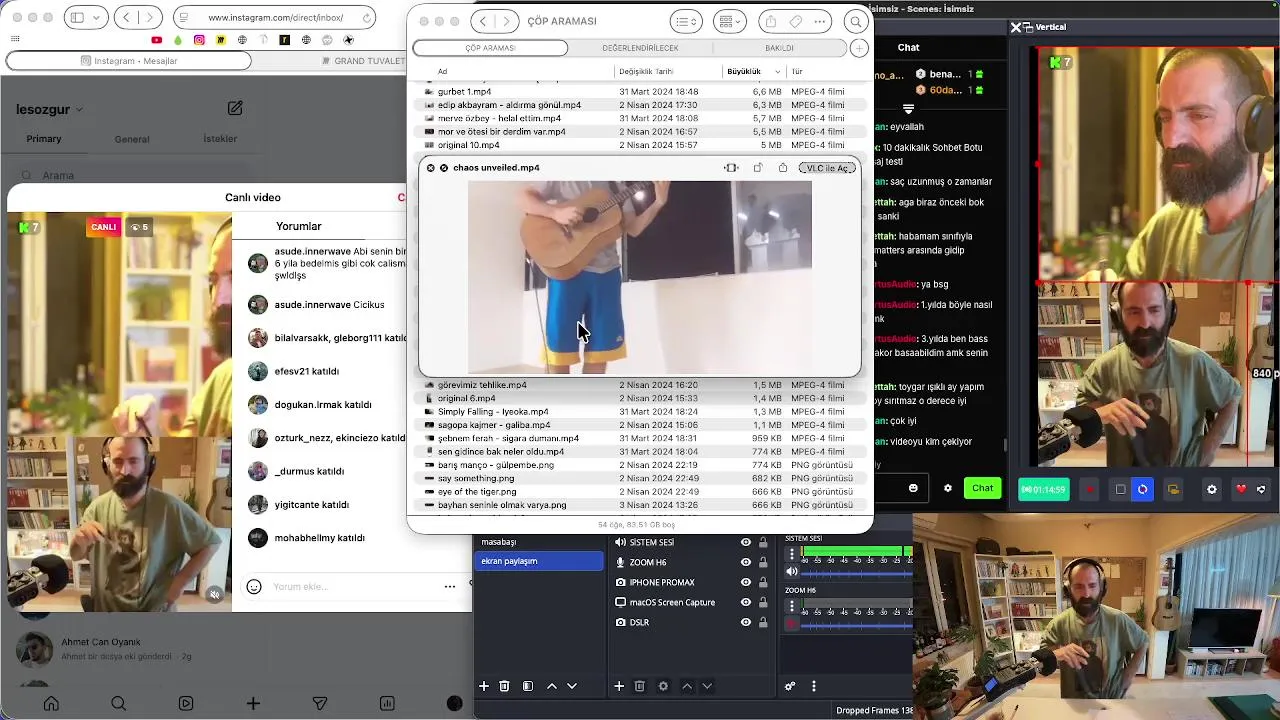Viewport: 1280px width, 720px height.
Task: Toggle visibility of DSLR source
Action: pos(745,622)
